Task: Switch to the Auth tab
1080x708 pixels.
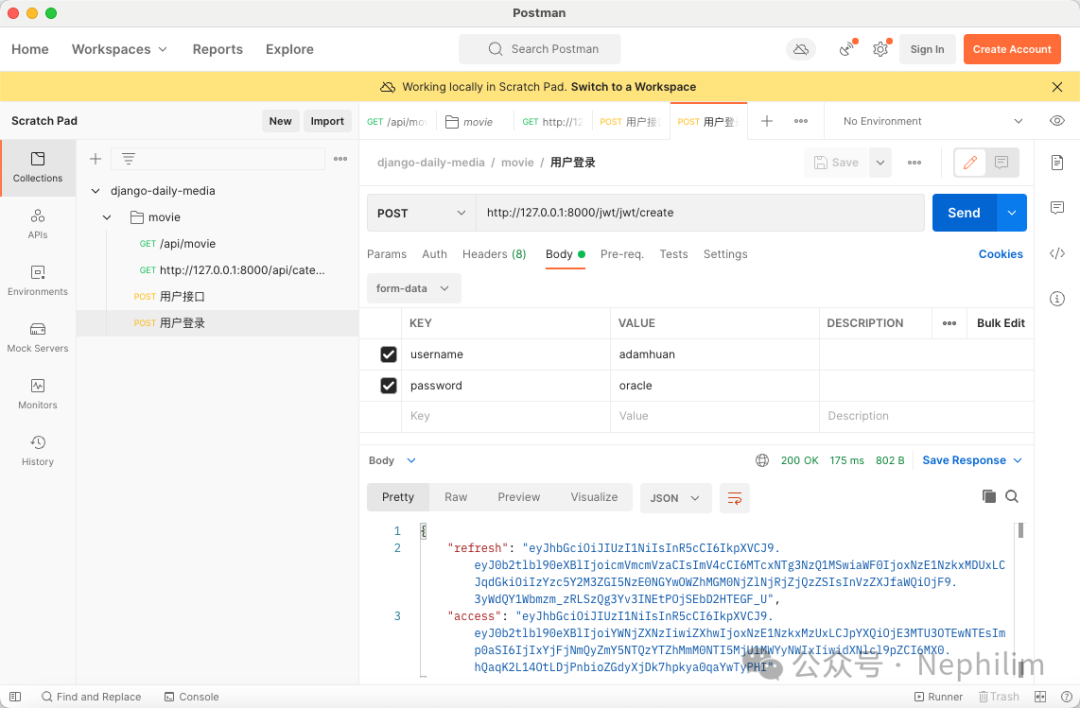Action: (x=435, y=254)
